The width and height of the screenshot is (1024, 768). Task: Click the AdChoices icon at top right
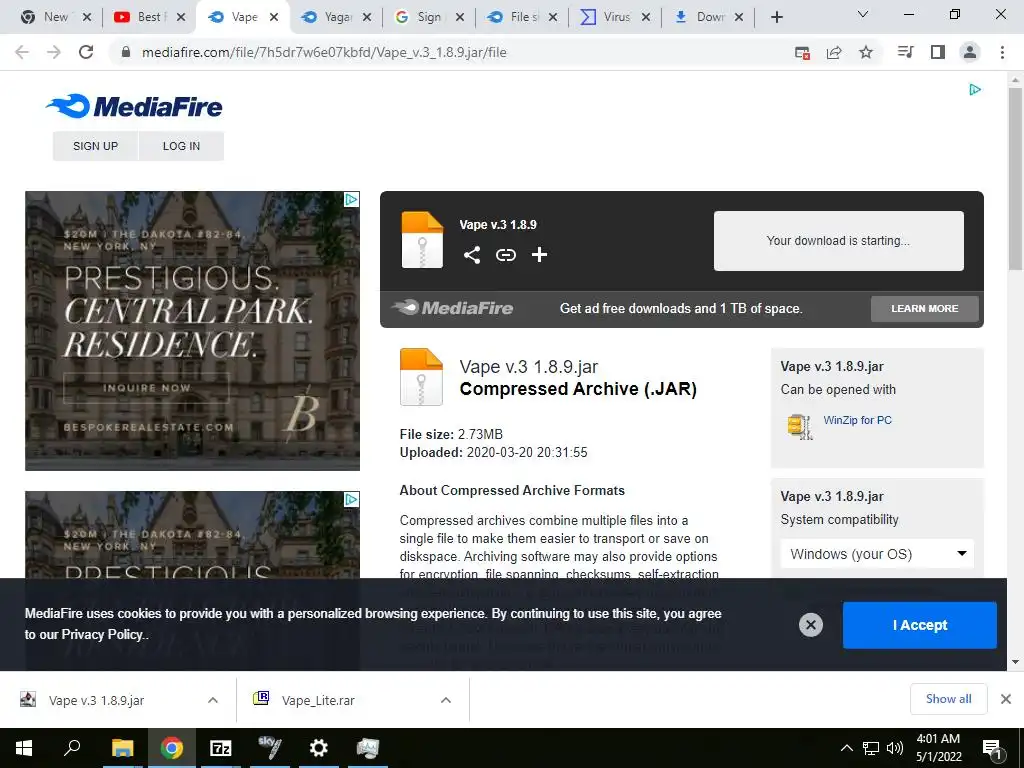tap(975, 89)
